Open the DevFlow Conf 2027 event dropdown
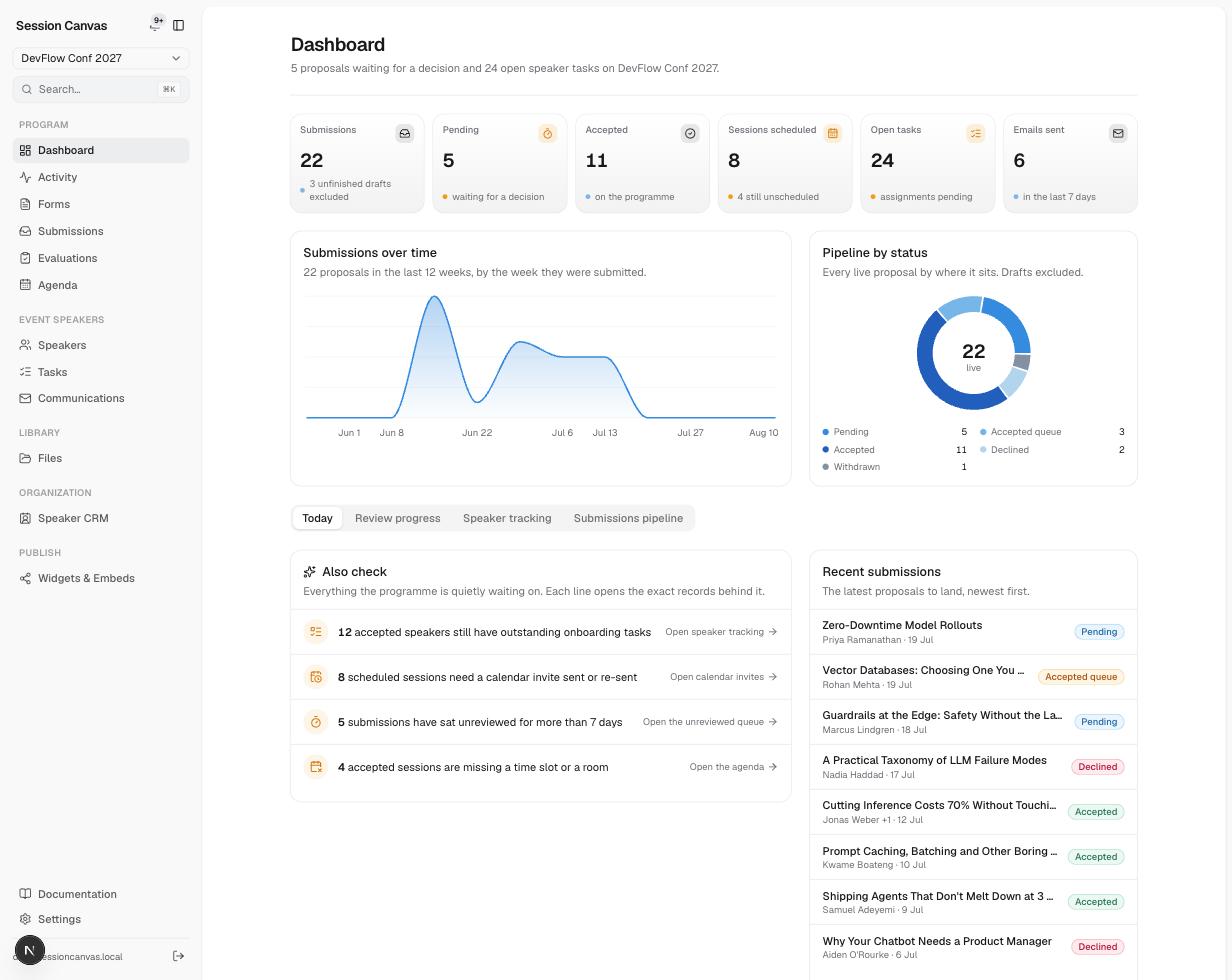The image size is (1232, 980). tap(101, 58)
